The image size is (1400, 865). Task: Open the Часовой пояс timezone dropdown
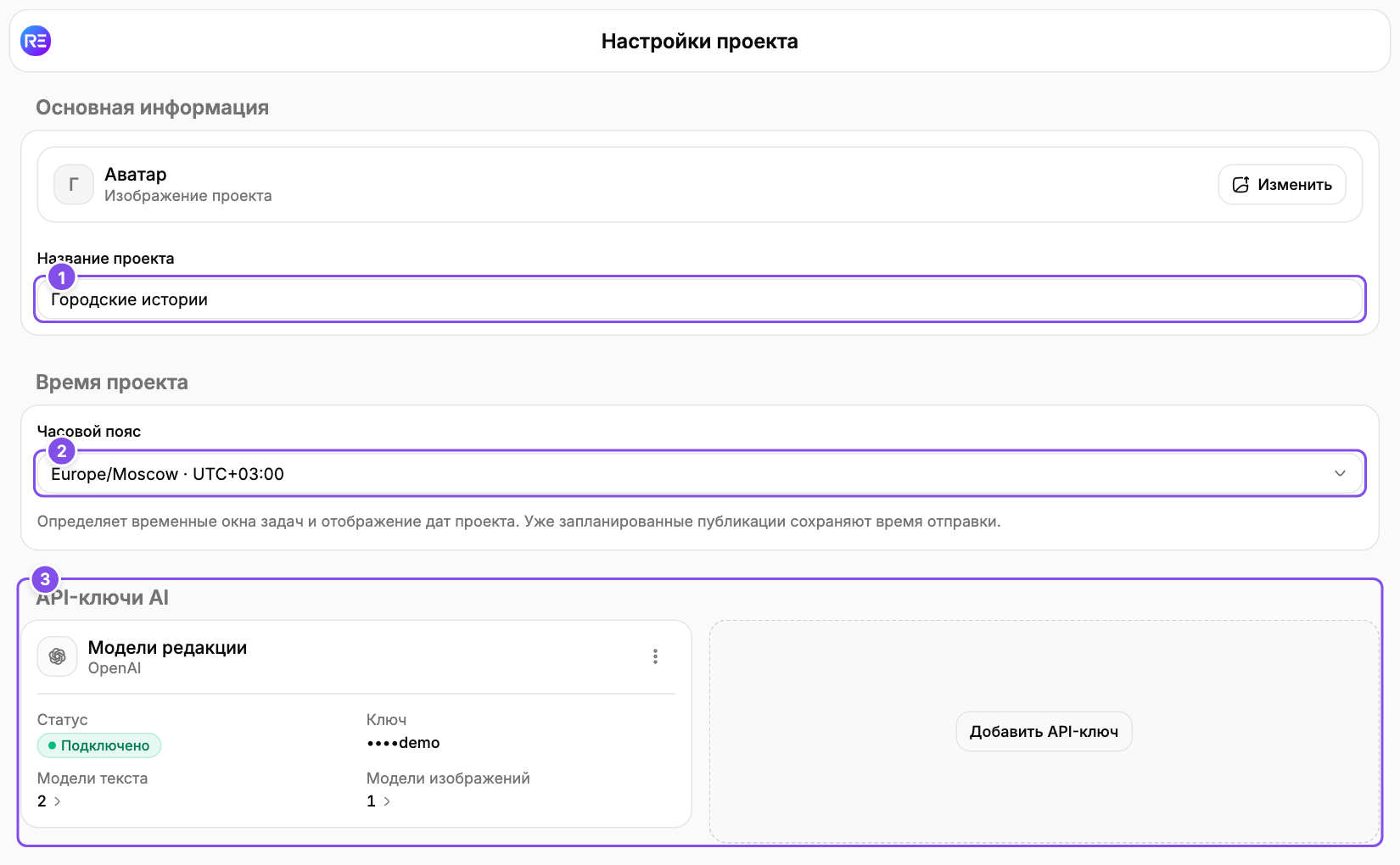[700, 474]
